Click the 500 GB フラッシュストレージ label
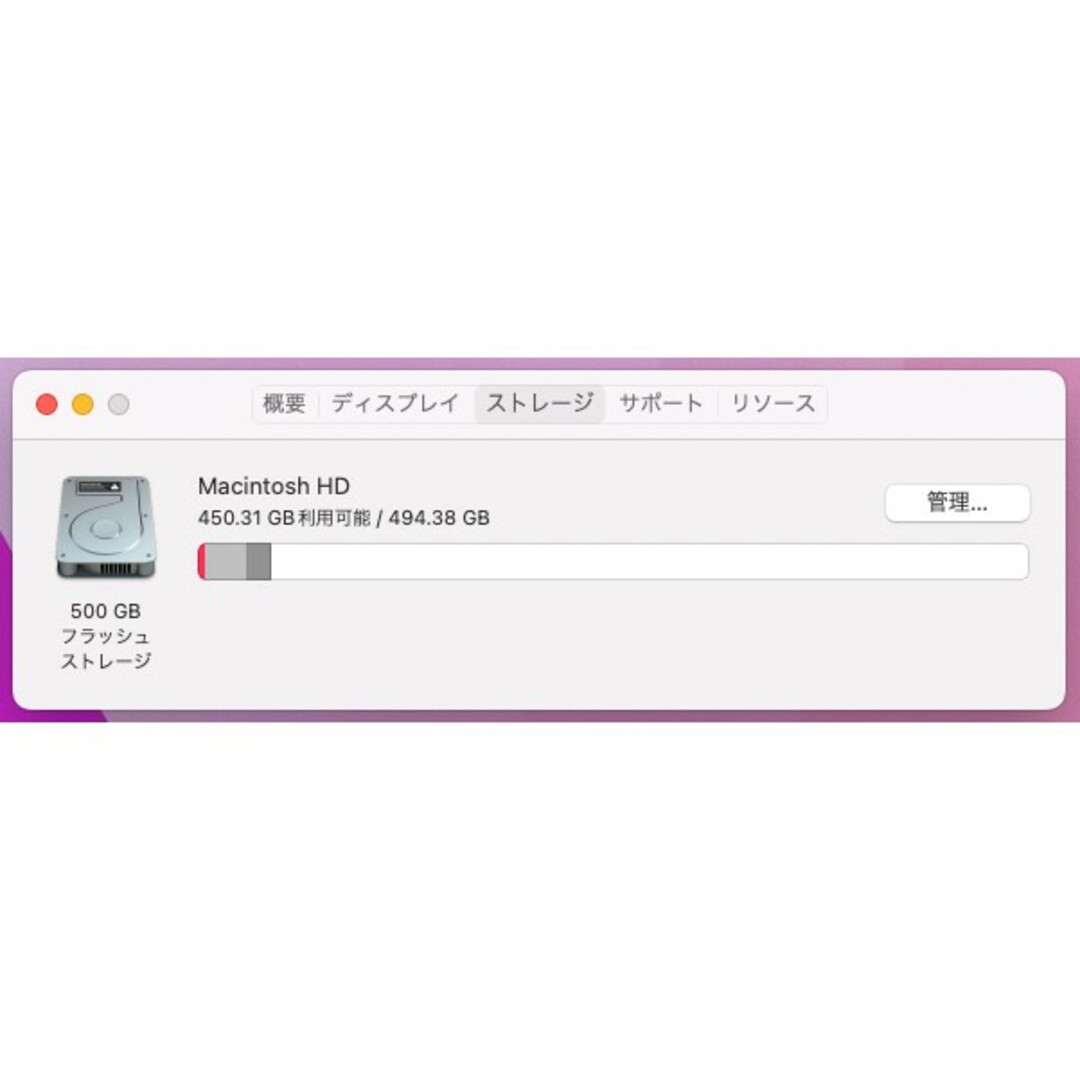This screenshot has width=1080, height=1080. (x=105, y=636)
